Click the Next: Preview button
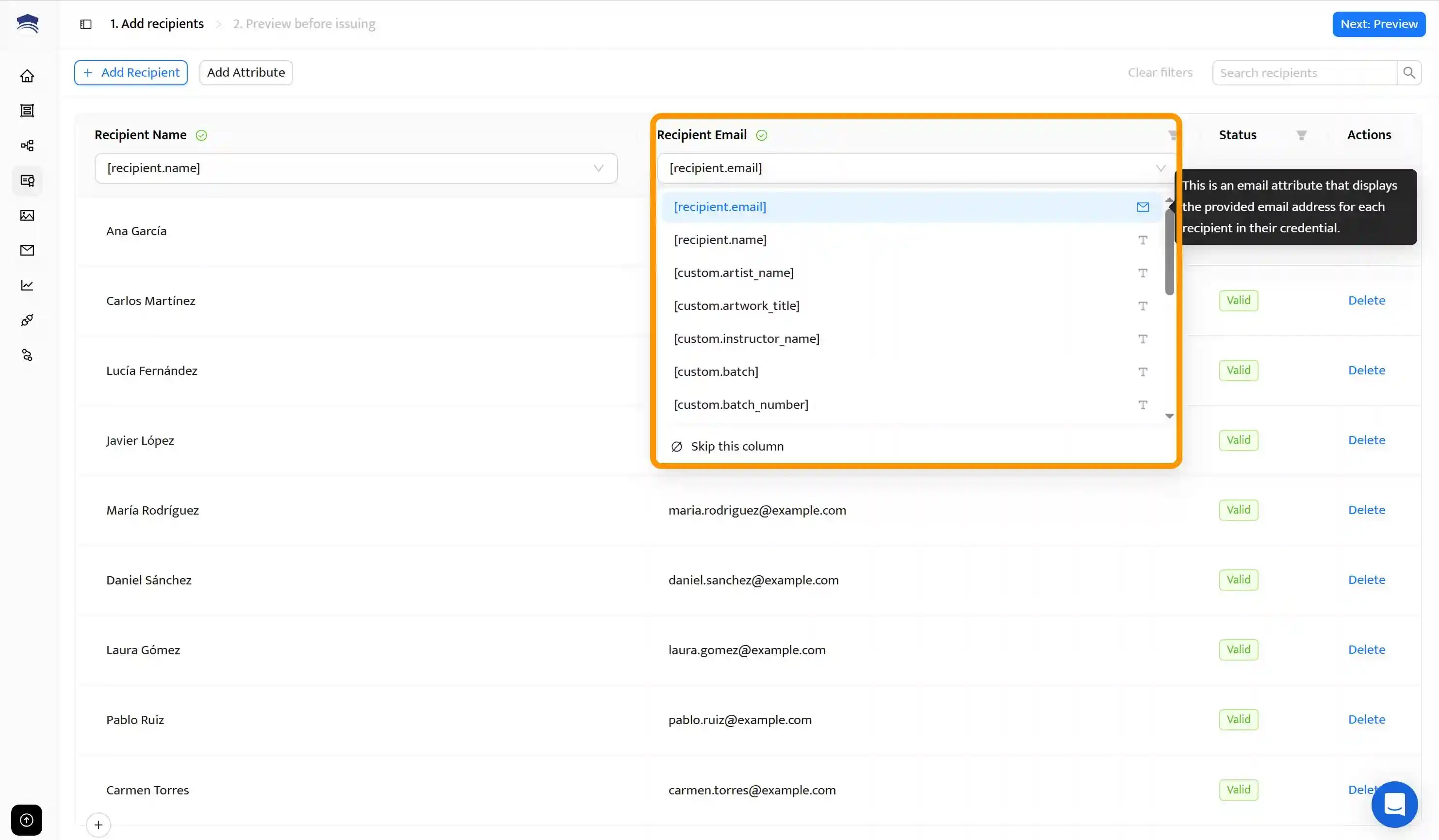This screenshot has width=1439, height=840. [x=1378, y=24]
